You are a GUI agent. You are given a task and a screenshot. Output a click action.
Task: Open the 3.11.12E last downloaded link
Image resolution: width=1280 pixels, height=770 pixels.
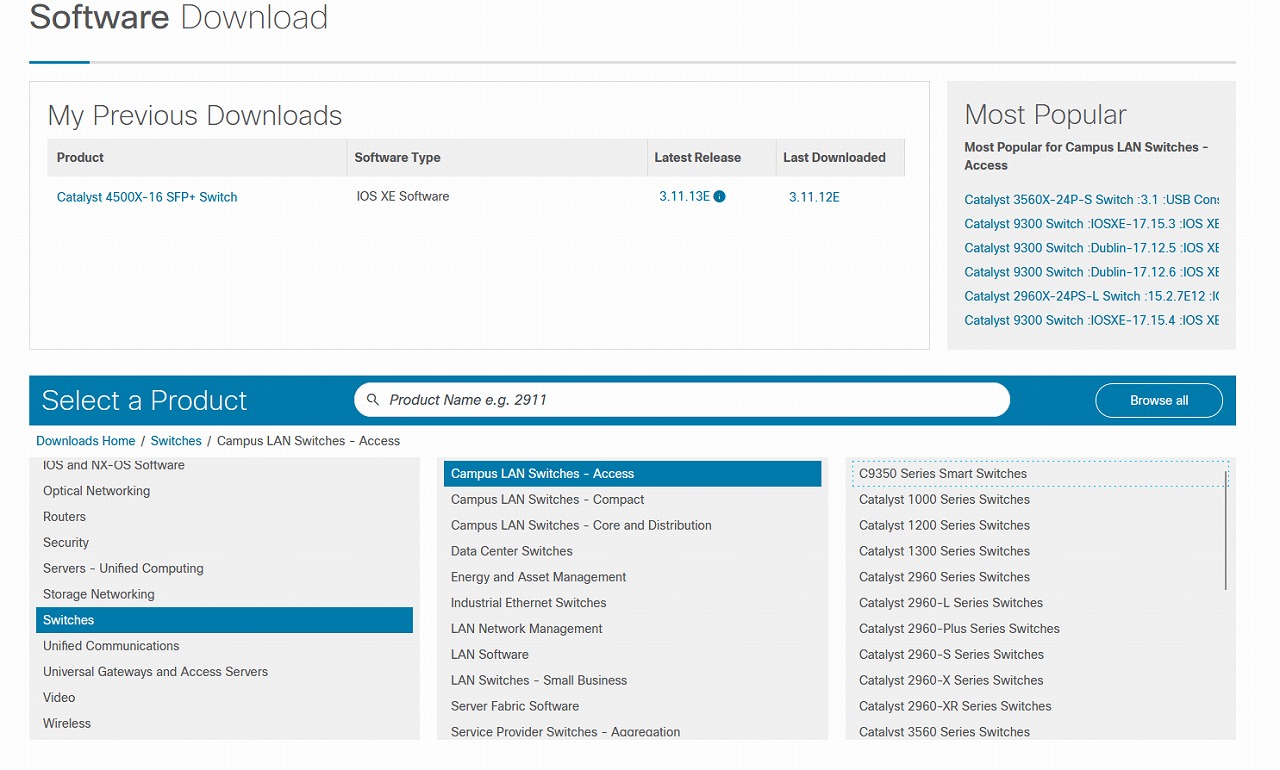click(x=814, y=197)
